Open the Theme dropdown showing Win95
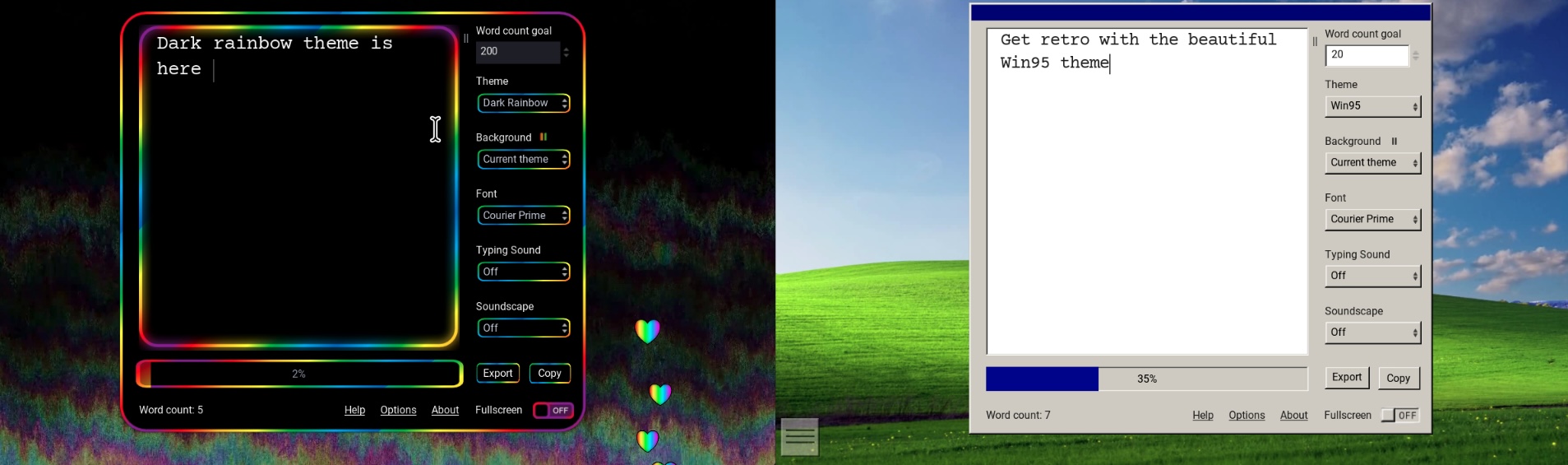This screenshot has width=1568, height=465. (1373, 106)
